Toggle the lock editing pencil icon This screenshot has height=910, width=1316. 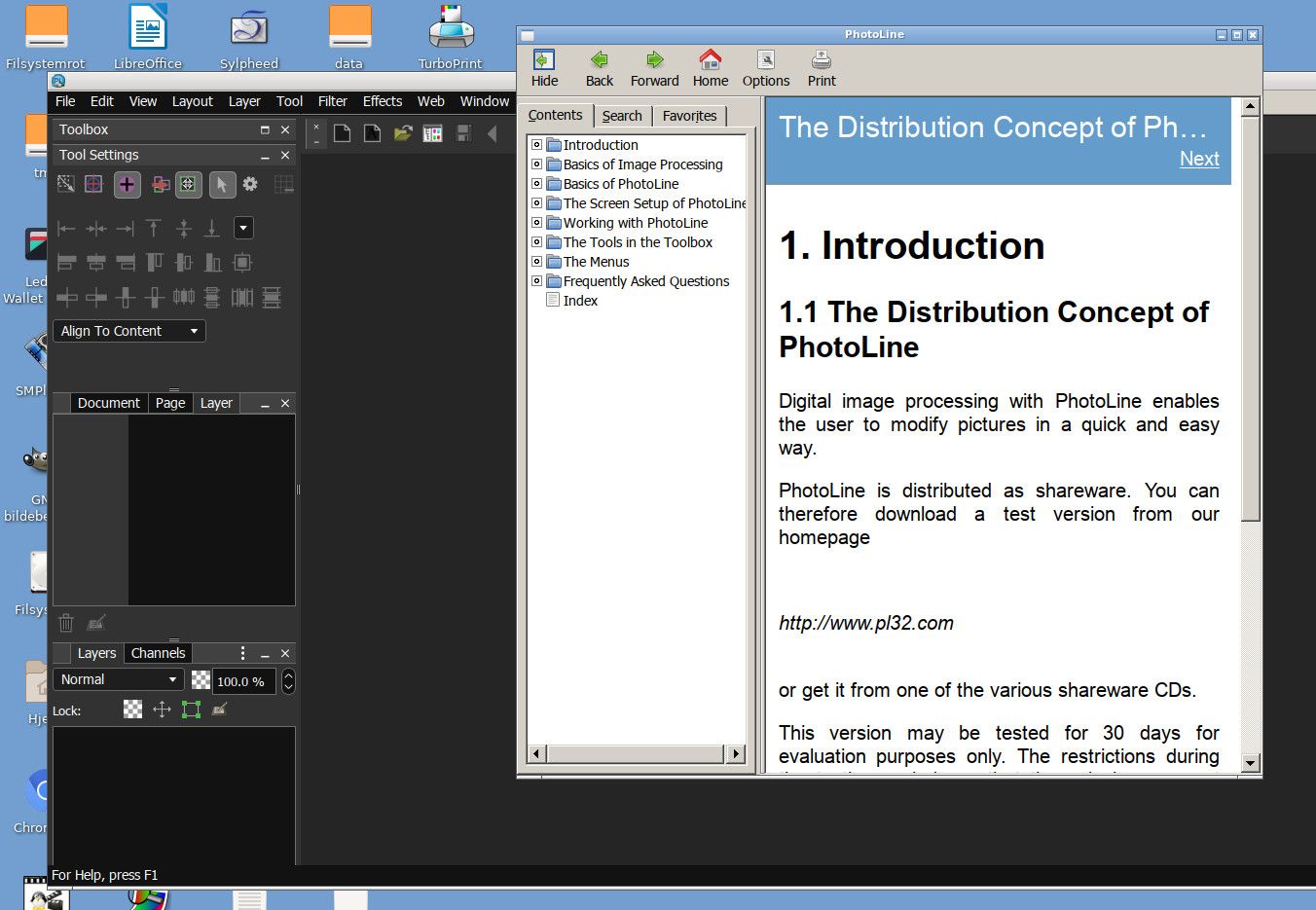click(220, 709)
